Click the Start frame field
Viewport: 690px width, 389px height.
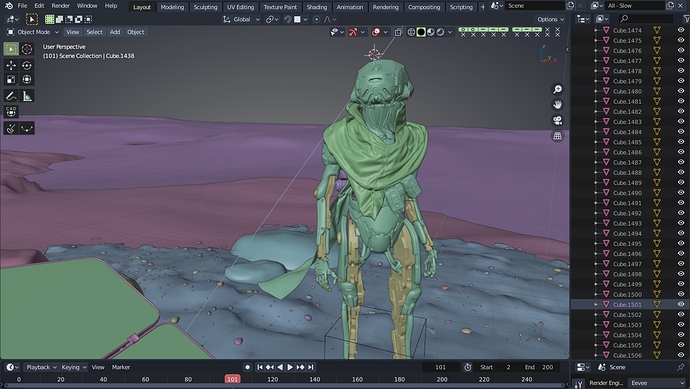[x=496, y=367]
